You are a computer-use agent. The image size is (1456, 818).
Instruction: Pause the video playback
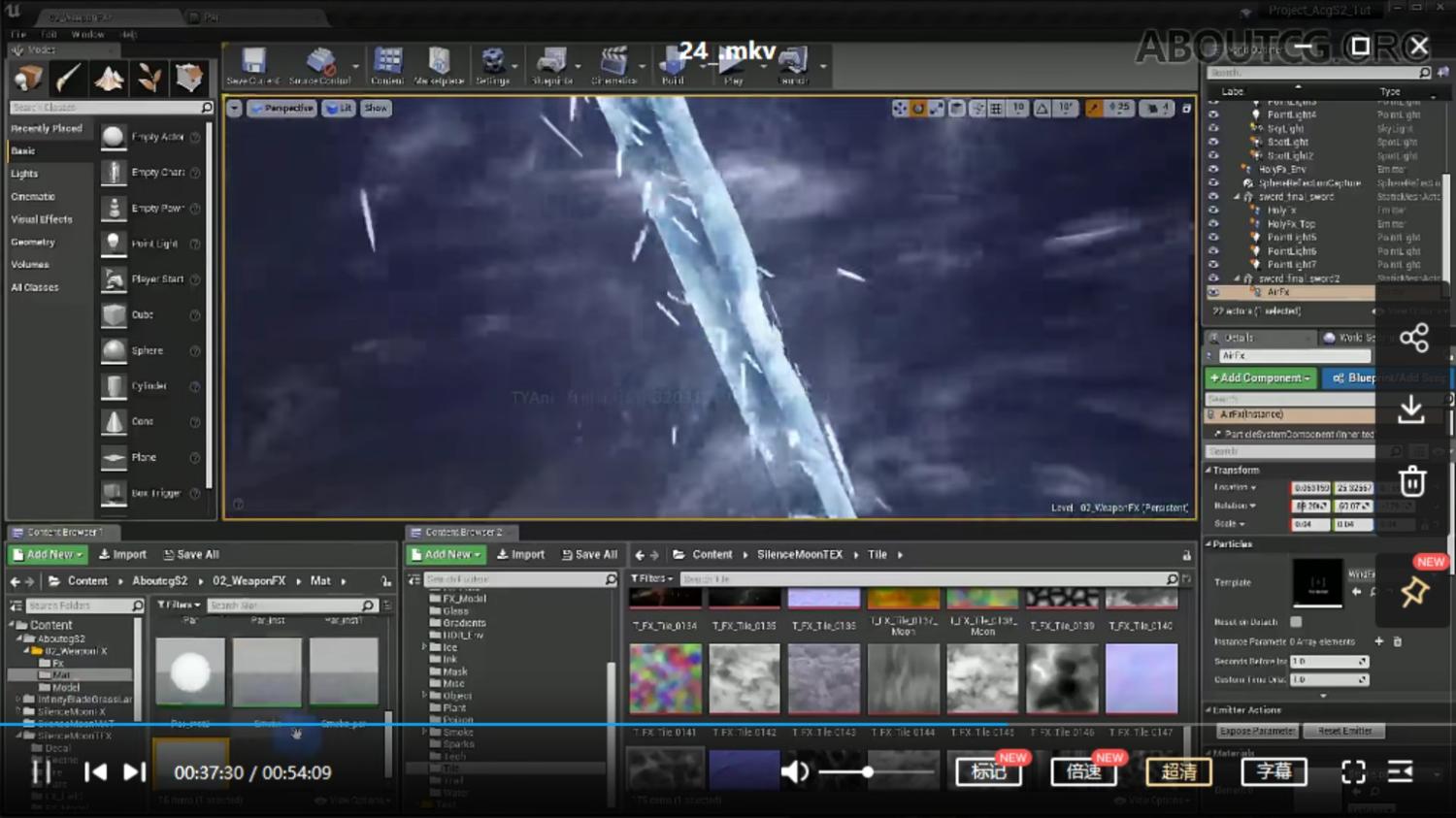(42, 772)
